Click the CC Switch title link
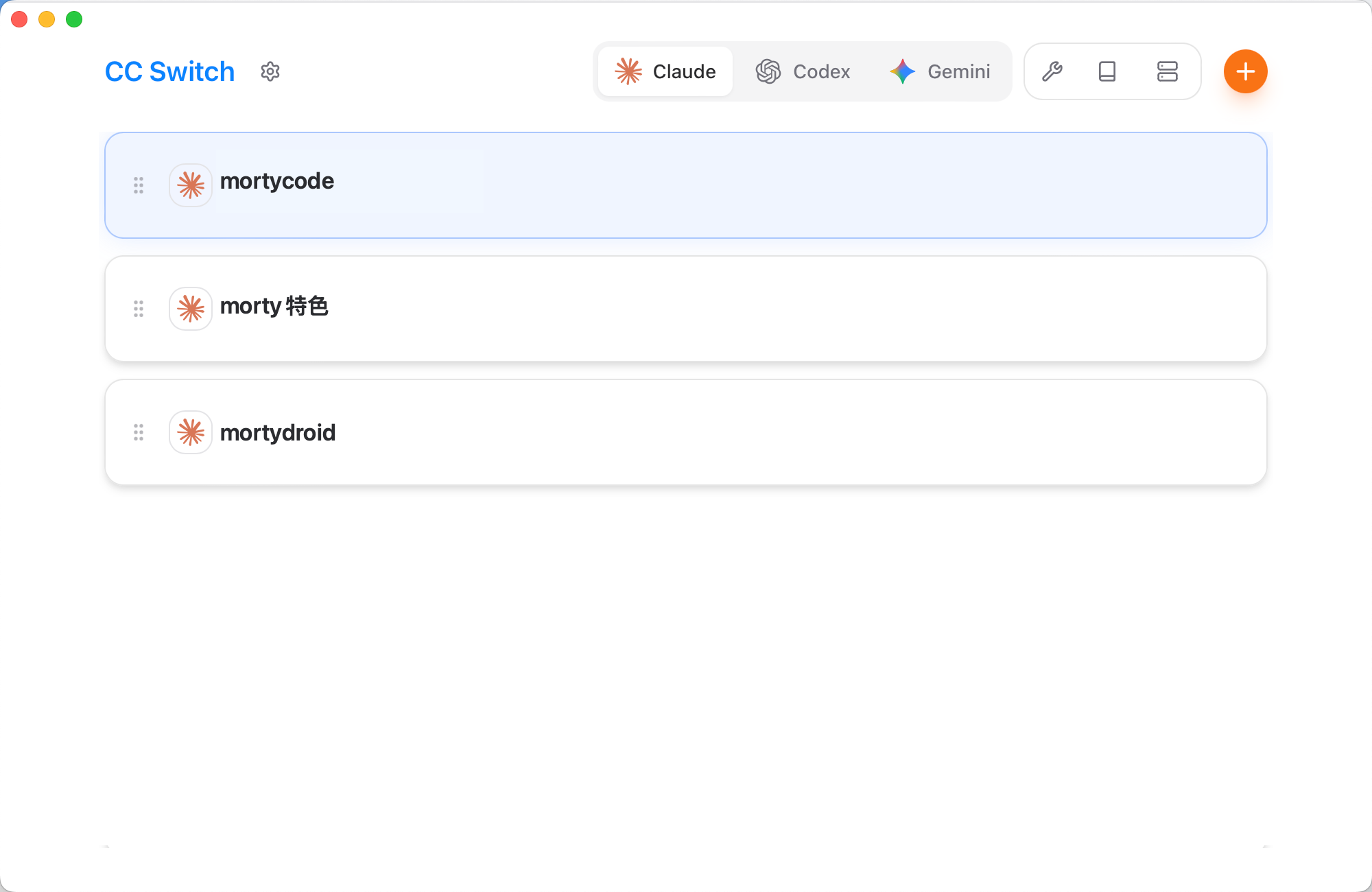The height and width of the screenshot is (892, 1372). coord(169,71)
